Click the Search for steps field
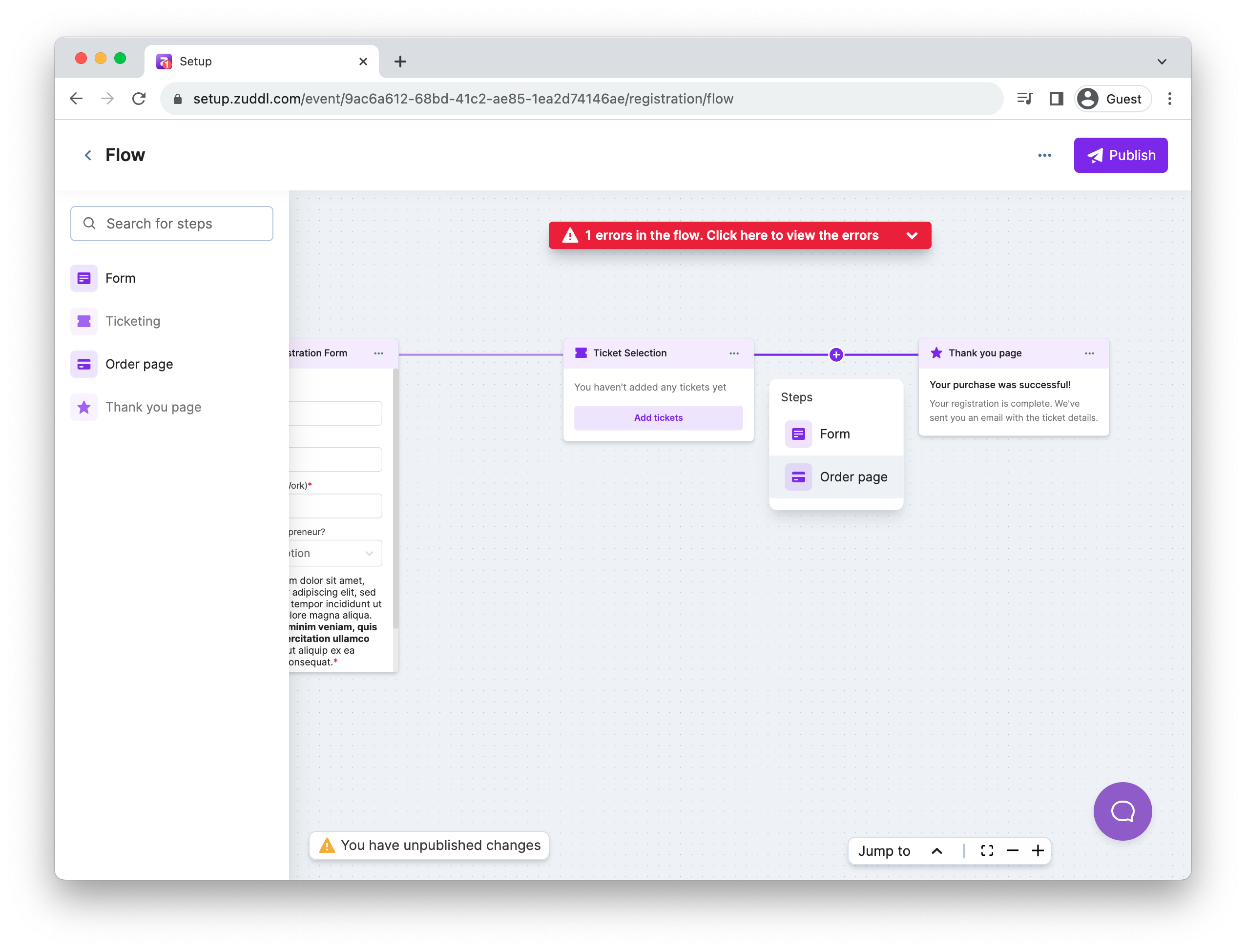 172,223
